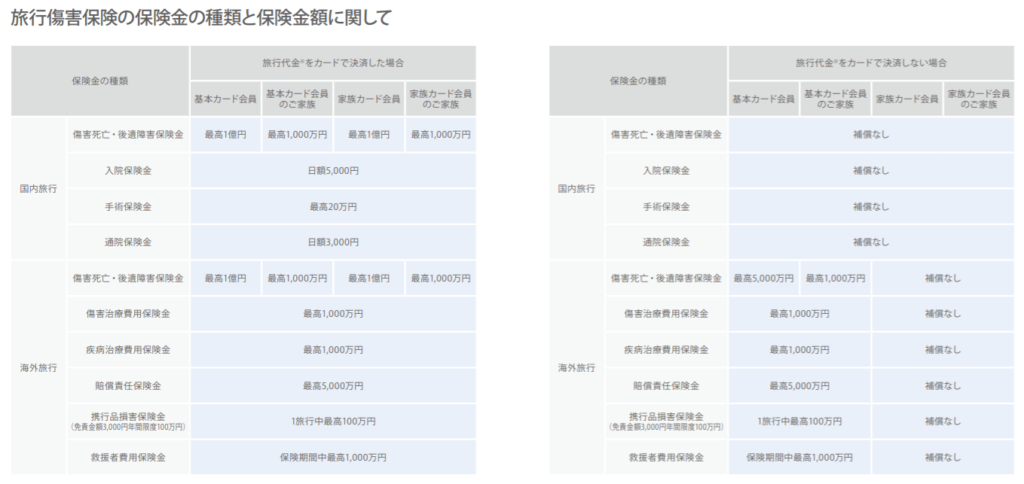Image resolution: width=1024 pixels, height=484 pixels.
Task: Click 国内旅行 row label in card-paid table
Action: (x=38, y=188)
